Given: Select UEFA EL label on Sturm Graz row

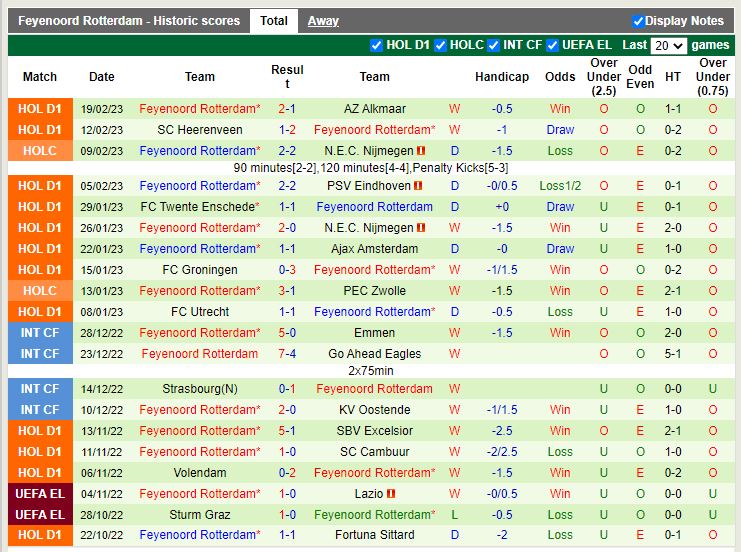Looking at the screenshot, I should [40, 515].
